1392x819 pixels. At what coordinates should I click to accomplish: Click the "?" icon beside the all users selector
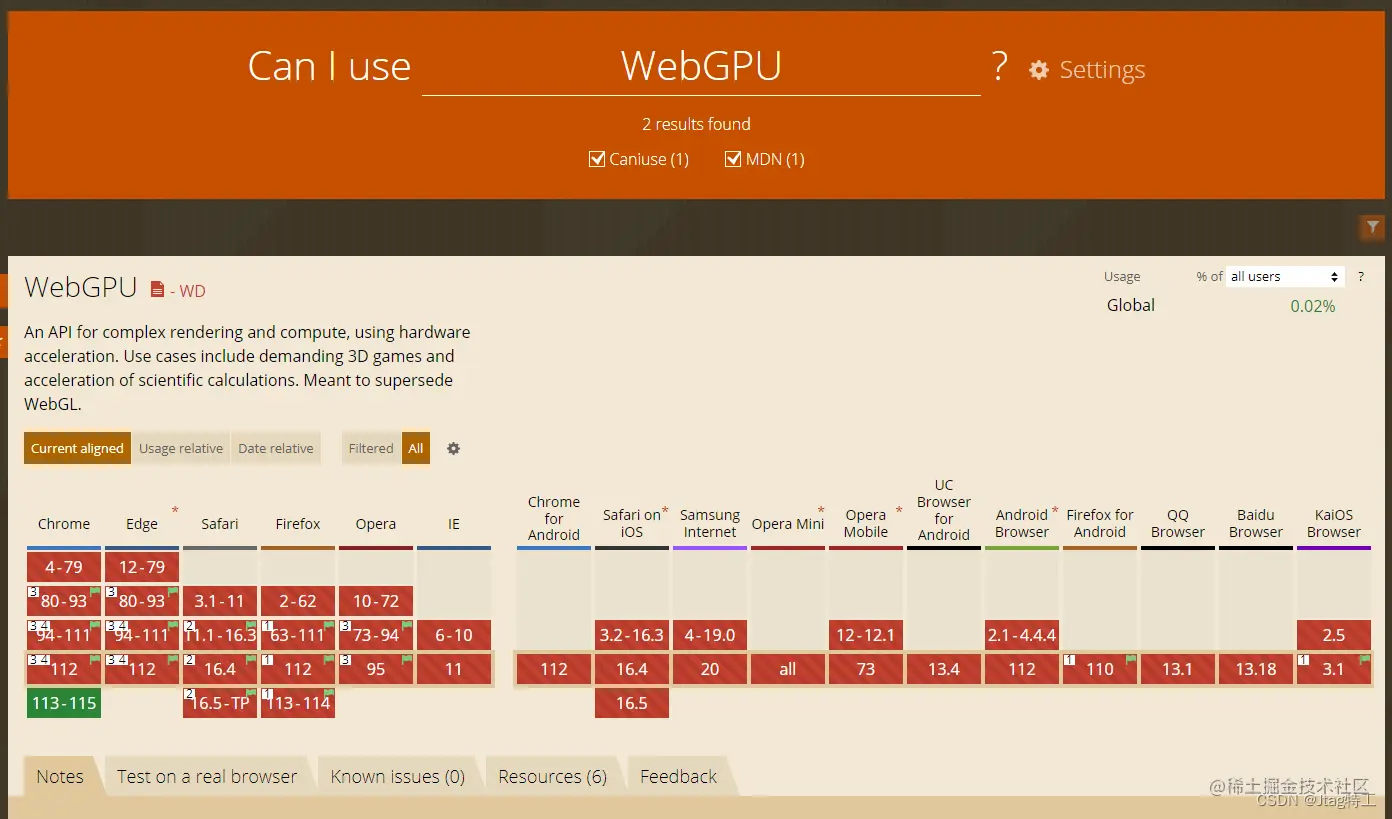tap(1361, 277)
